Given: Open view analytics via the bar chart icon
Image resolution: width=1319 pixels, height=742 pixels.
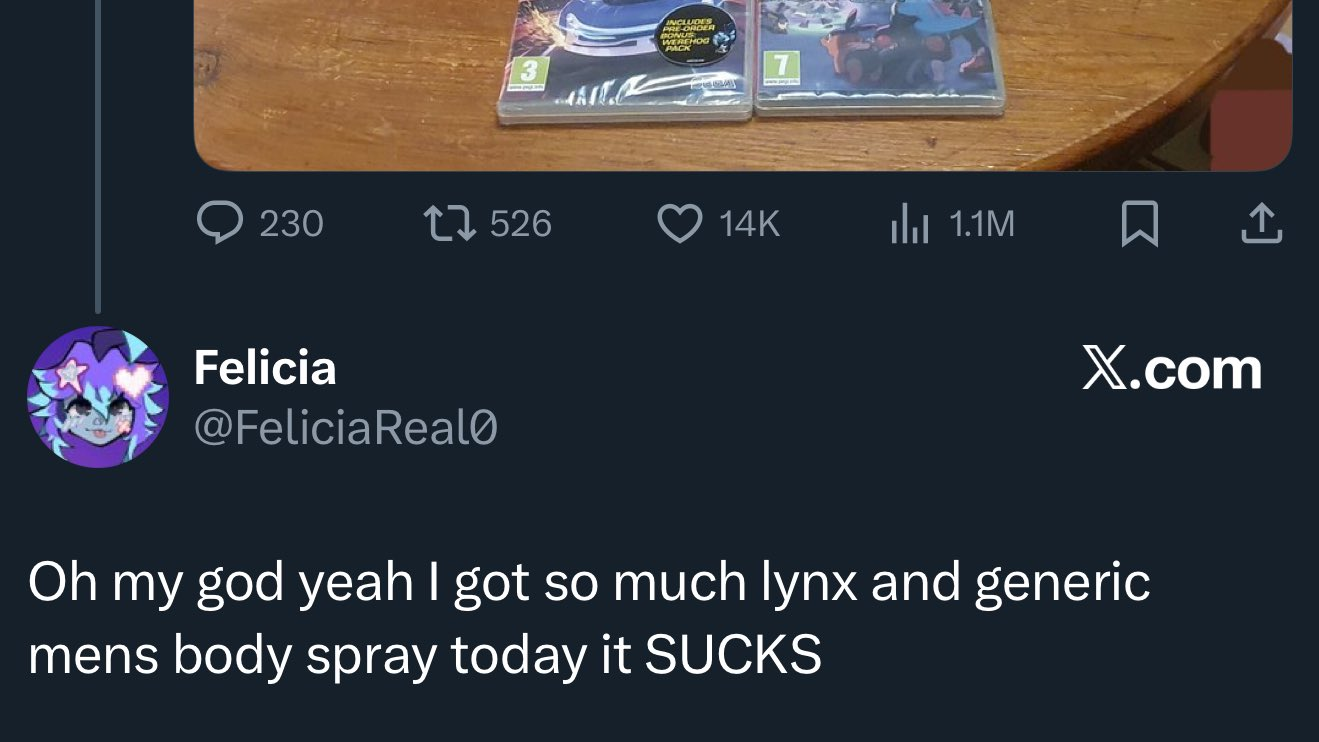Looking at the screenshot, I should 910,224.
